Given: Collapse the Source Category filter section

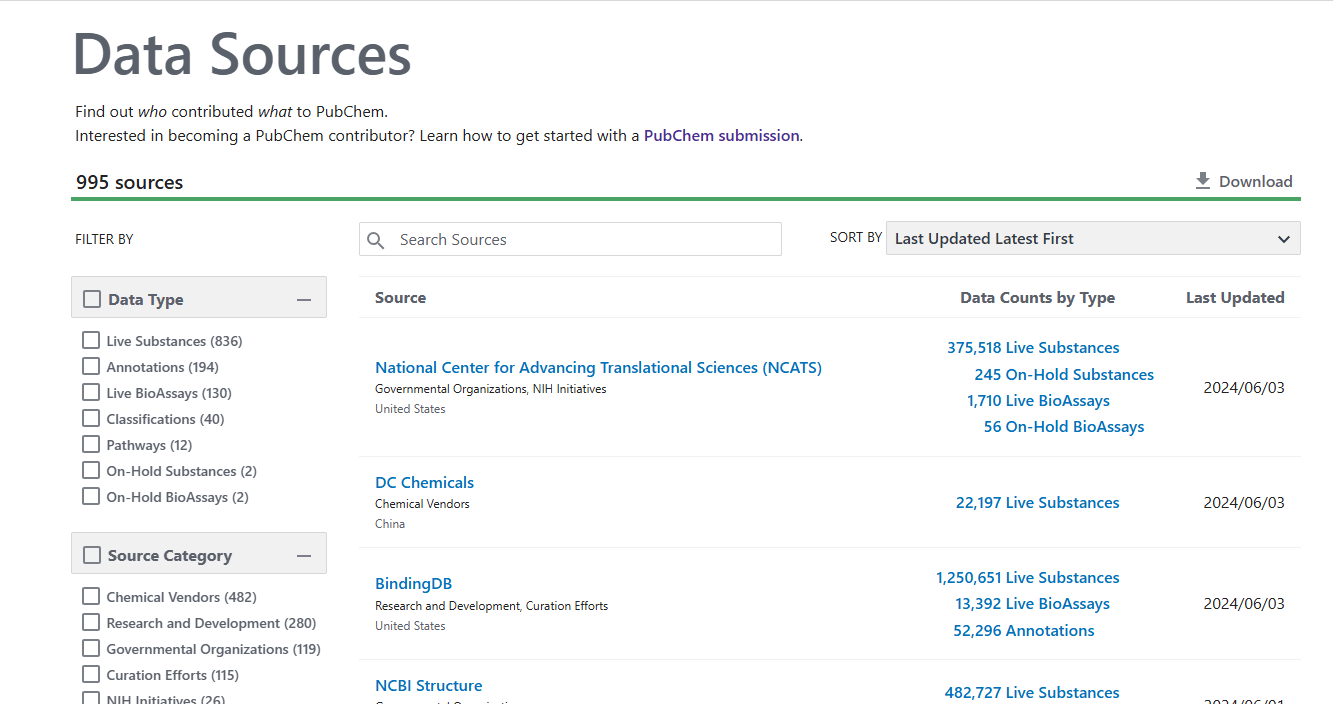Looking at the screenshot, I should [x=304, y=555].
